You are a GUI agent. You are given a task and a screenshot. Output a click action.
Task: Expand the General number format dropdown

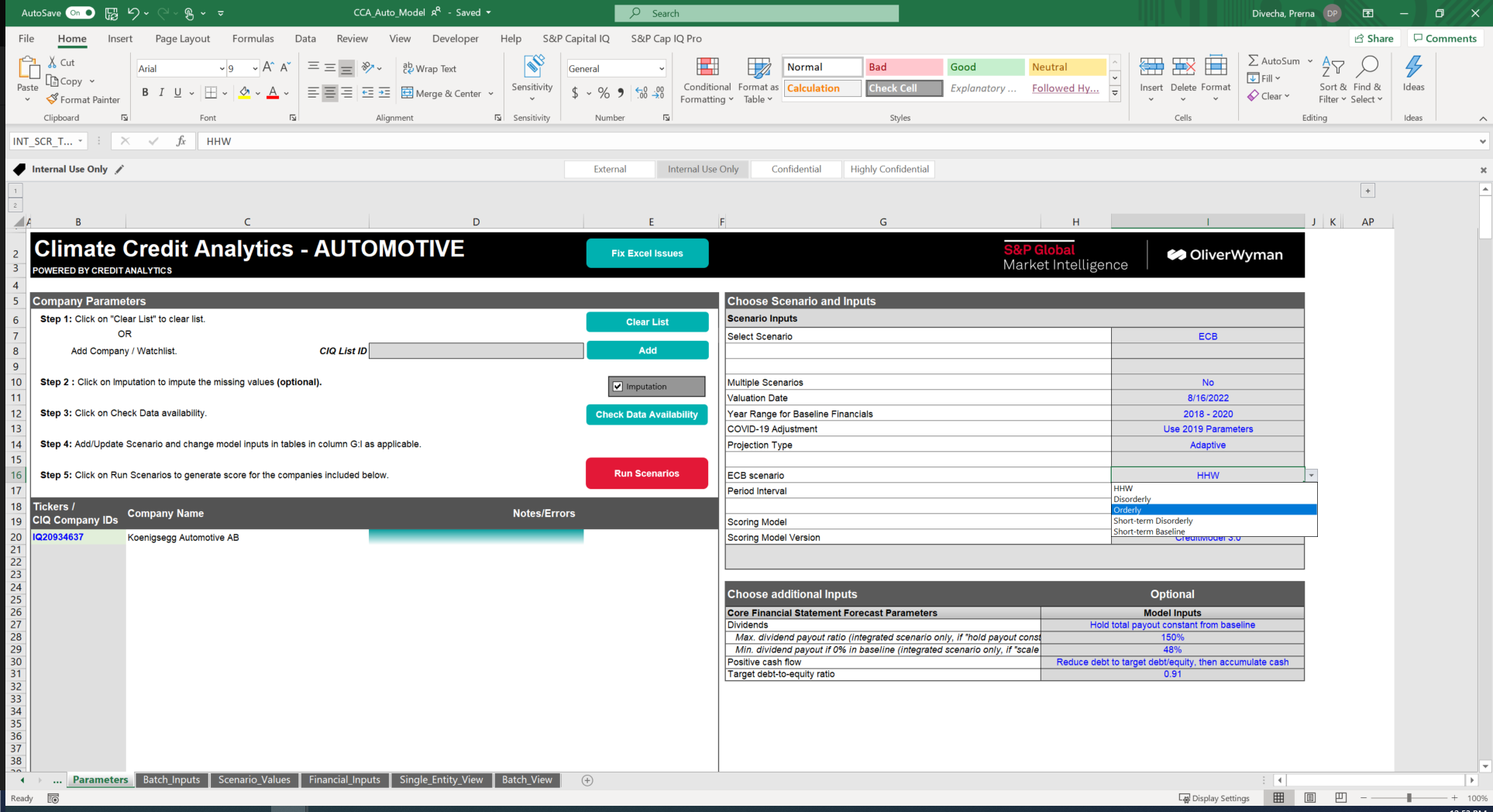pyautogui.click(x=661, y=69)
